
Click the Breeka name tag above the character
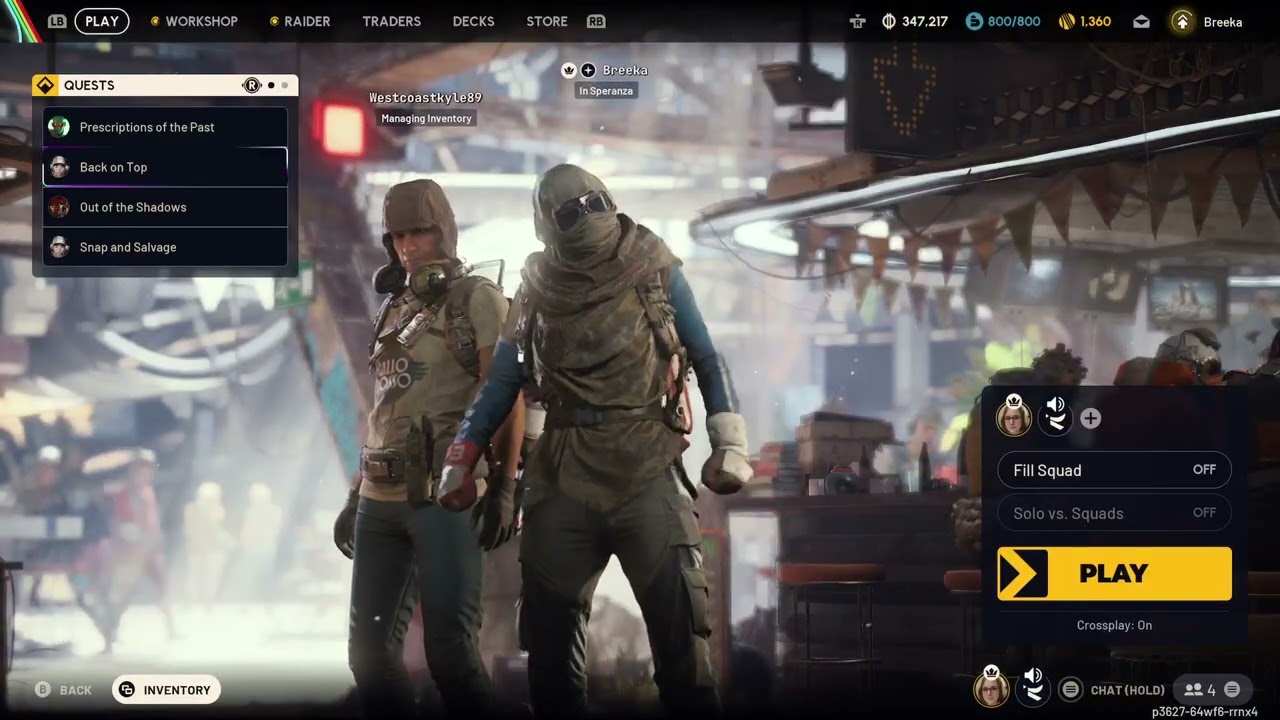[x=625, y=70]
